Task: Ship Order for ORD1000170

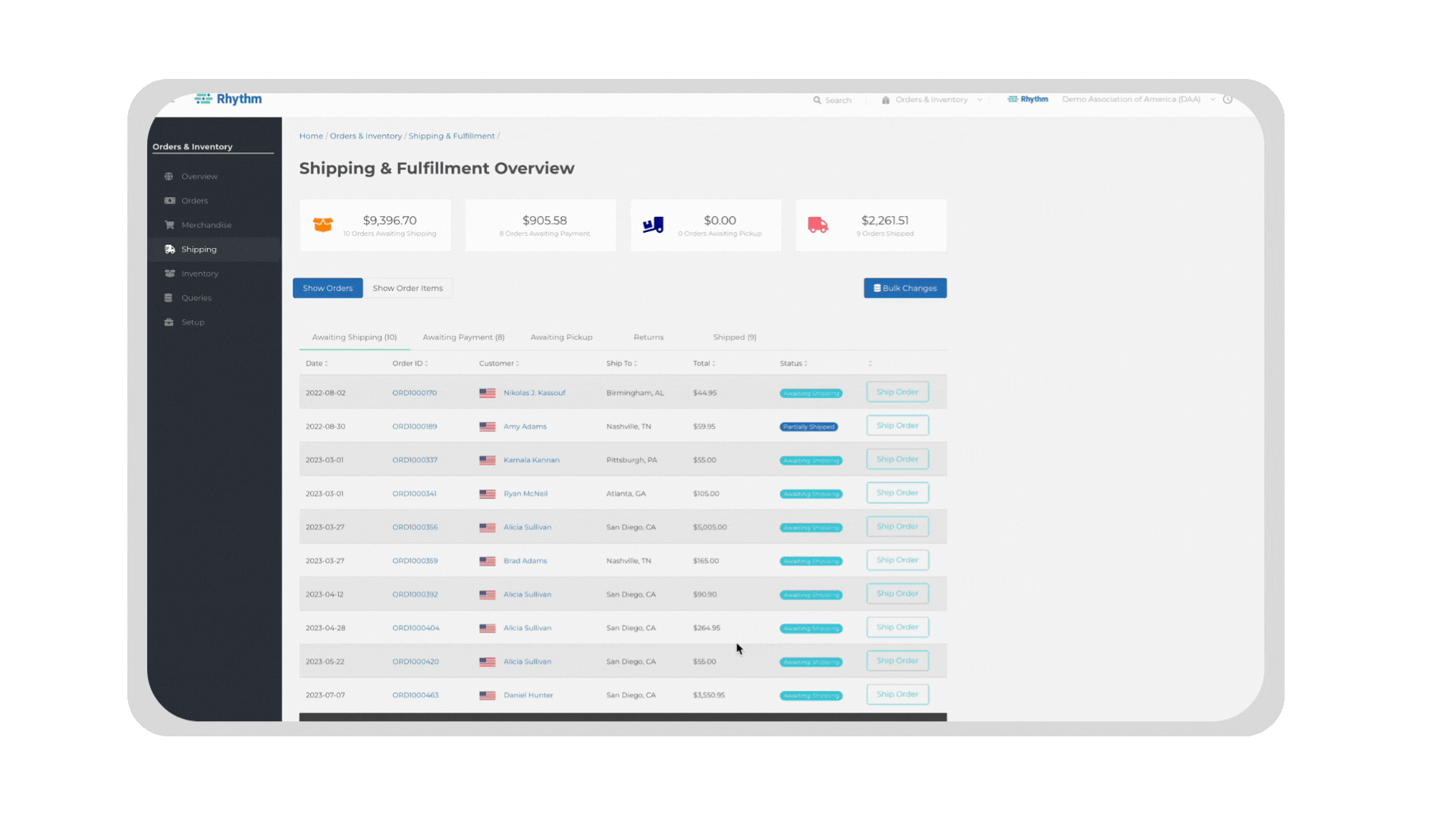Action: coord(898,392)
